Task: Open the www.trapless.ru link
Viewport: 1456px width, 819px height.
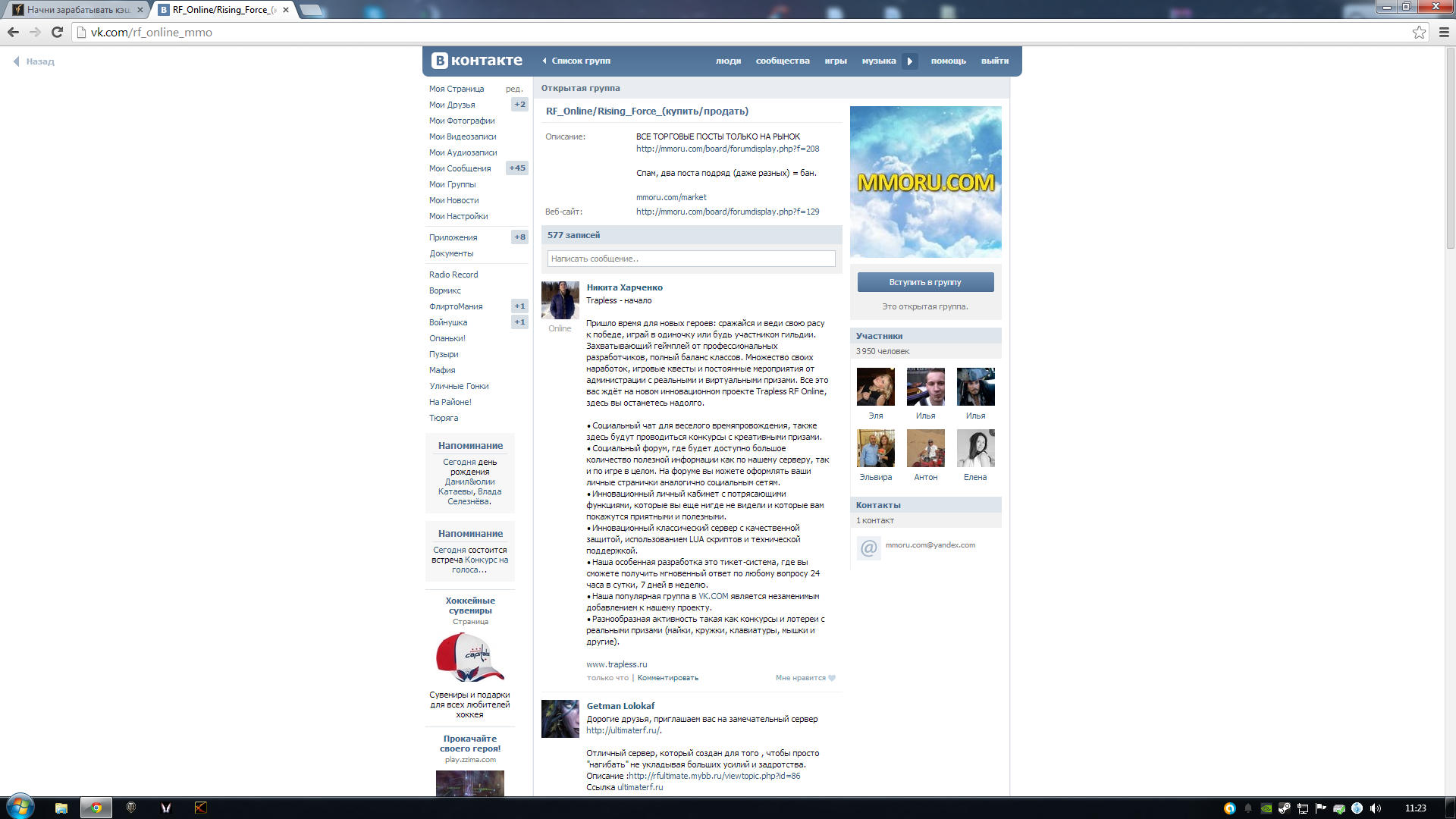Action: point(617,664)
